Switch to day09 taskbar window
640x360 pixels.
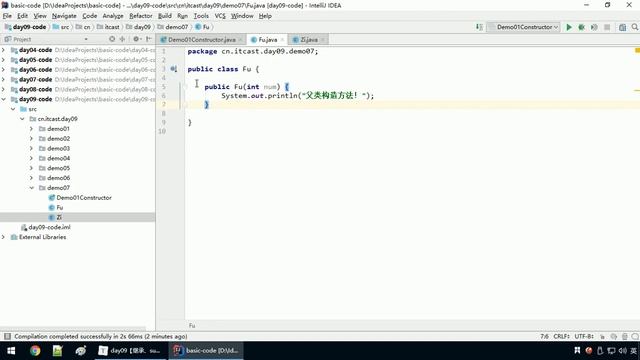(x=131, y=351)
